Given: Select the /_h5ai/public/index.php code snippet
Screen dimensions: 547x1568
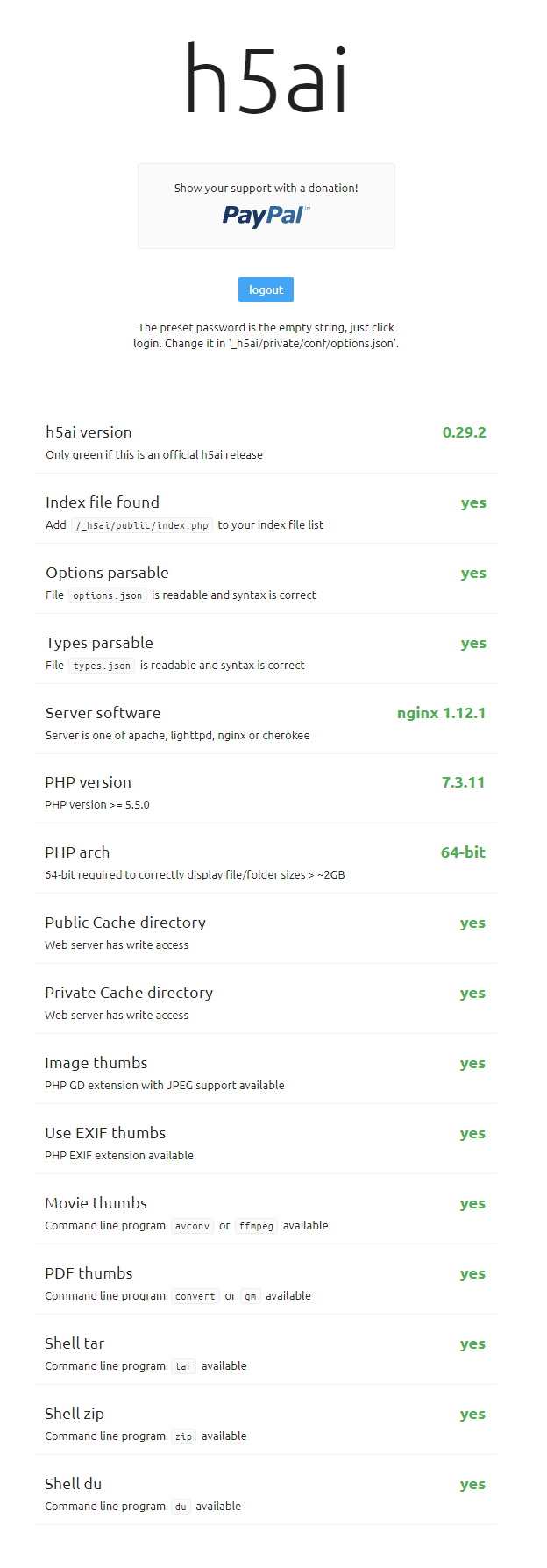Looking at the screenshot, I should 142,525.
